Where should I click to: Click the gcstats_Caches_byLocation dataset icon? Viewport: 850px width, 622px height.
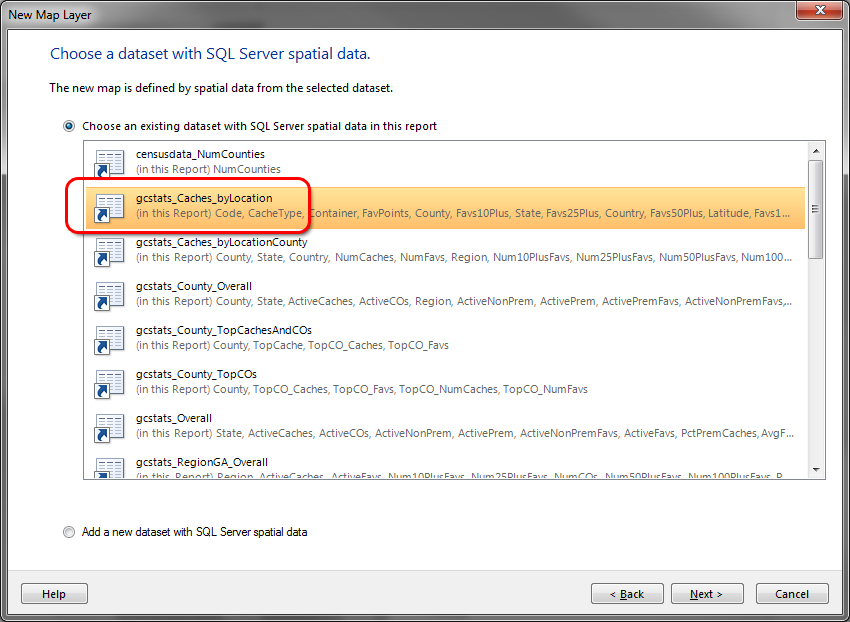coord(108,207)
